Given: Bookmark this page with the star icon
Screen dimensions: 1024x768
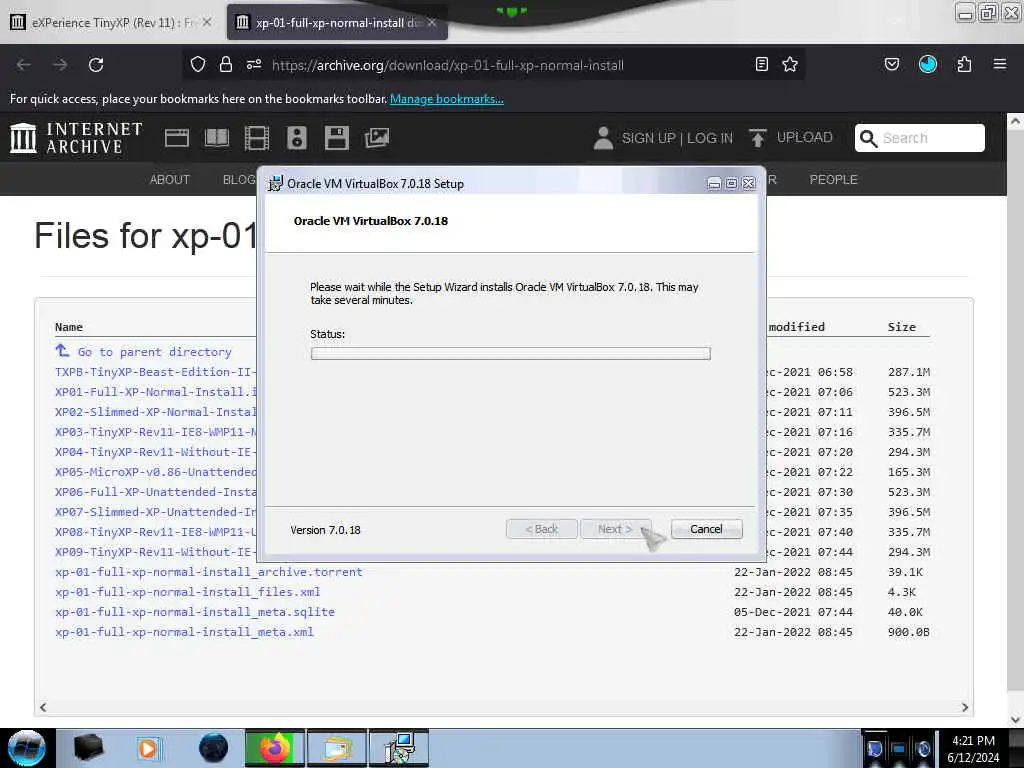Looking at the screenshot, I should pyautogui.click(x=790, y=64).
